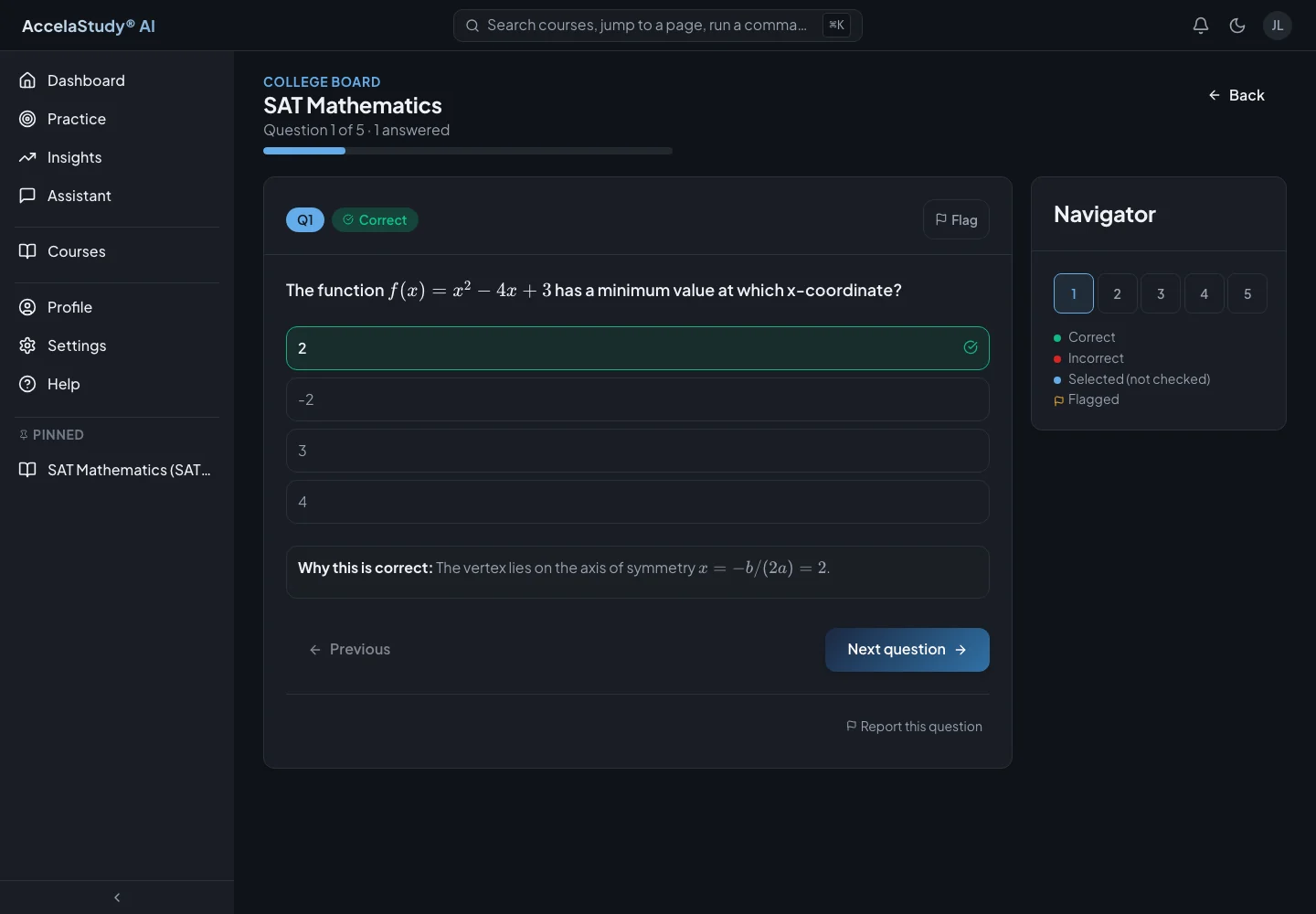
Task: Open Practice in sidebar
Action: (x=117, y=119)
